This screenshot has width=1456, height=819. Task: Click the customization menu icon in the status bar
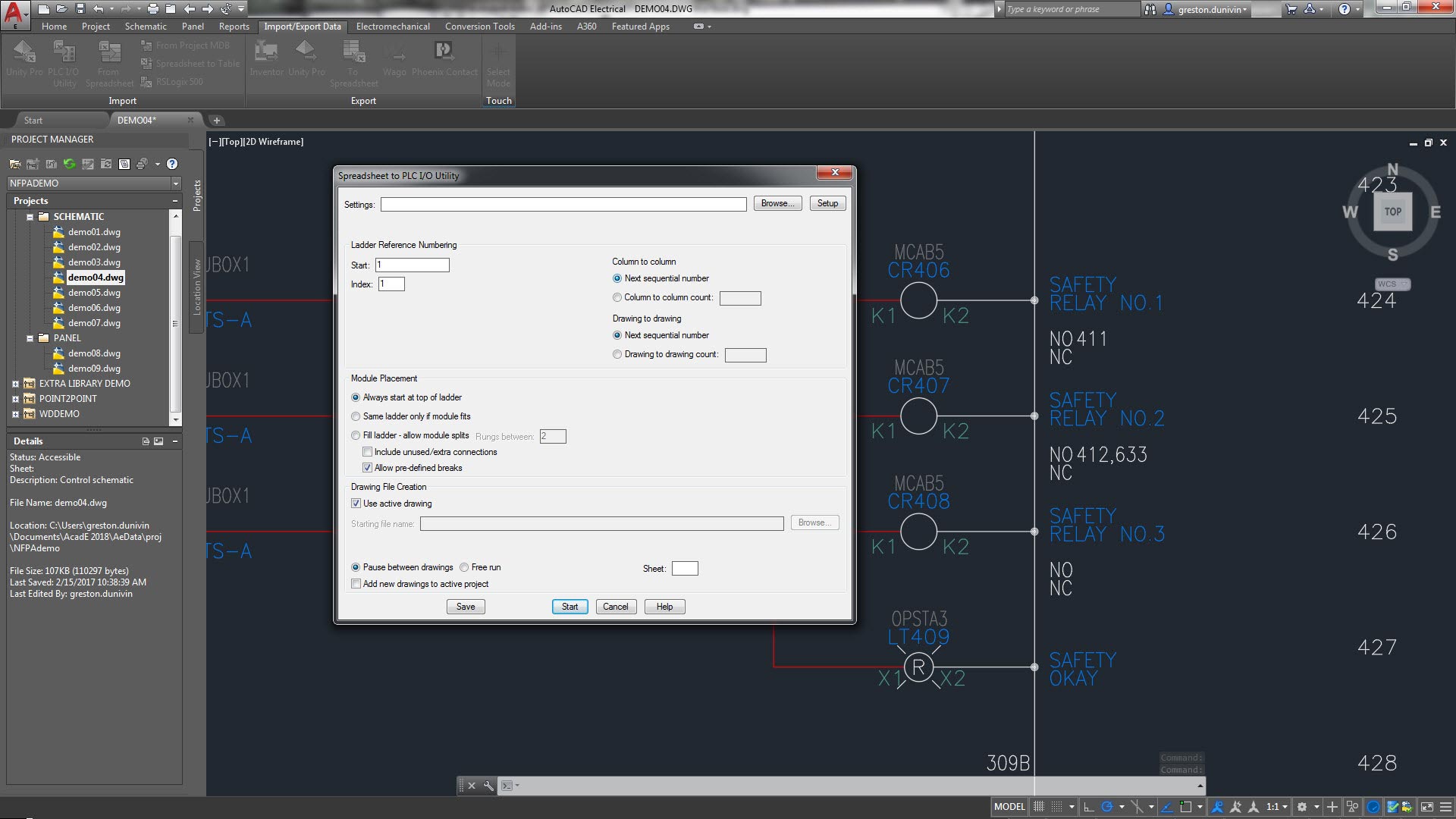pos(1445,807)
